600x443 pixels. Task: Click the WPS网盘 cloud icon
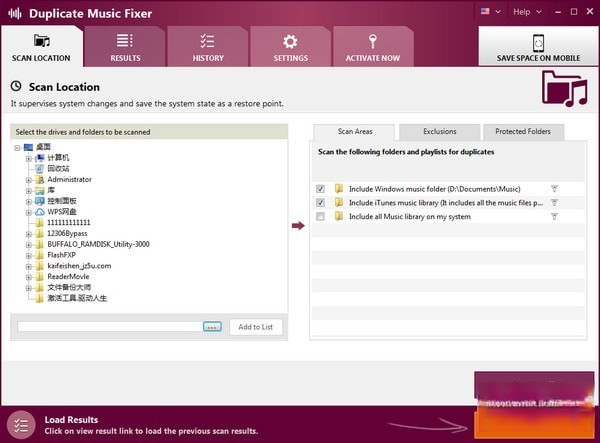point(40,212)
